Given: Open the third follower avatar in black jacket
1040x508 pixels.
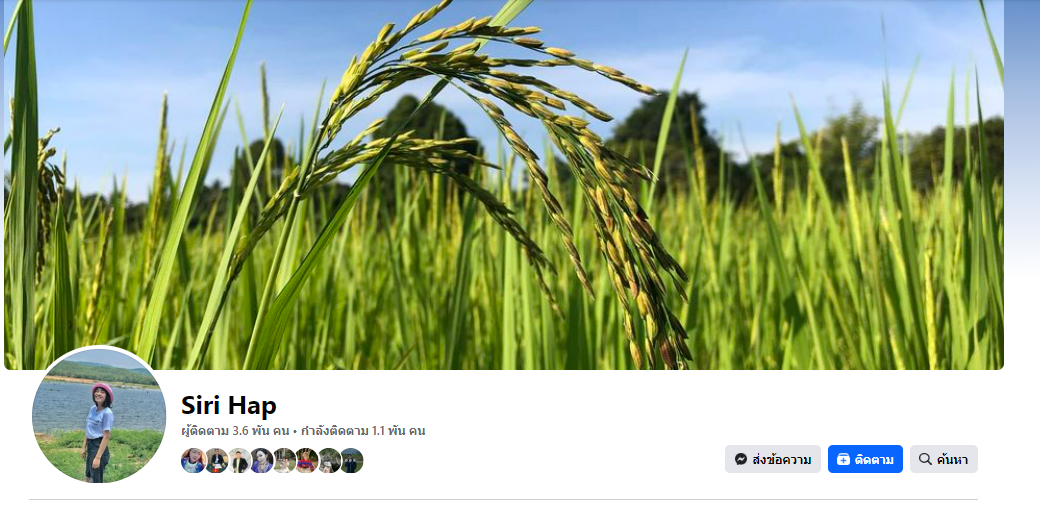Looking at the screenshot, I should pyautogui.click(x=239, y=460).
